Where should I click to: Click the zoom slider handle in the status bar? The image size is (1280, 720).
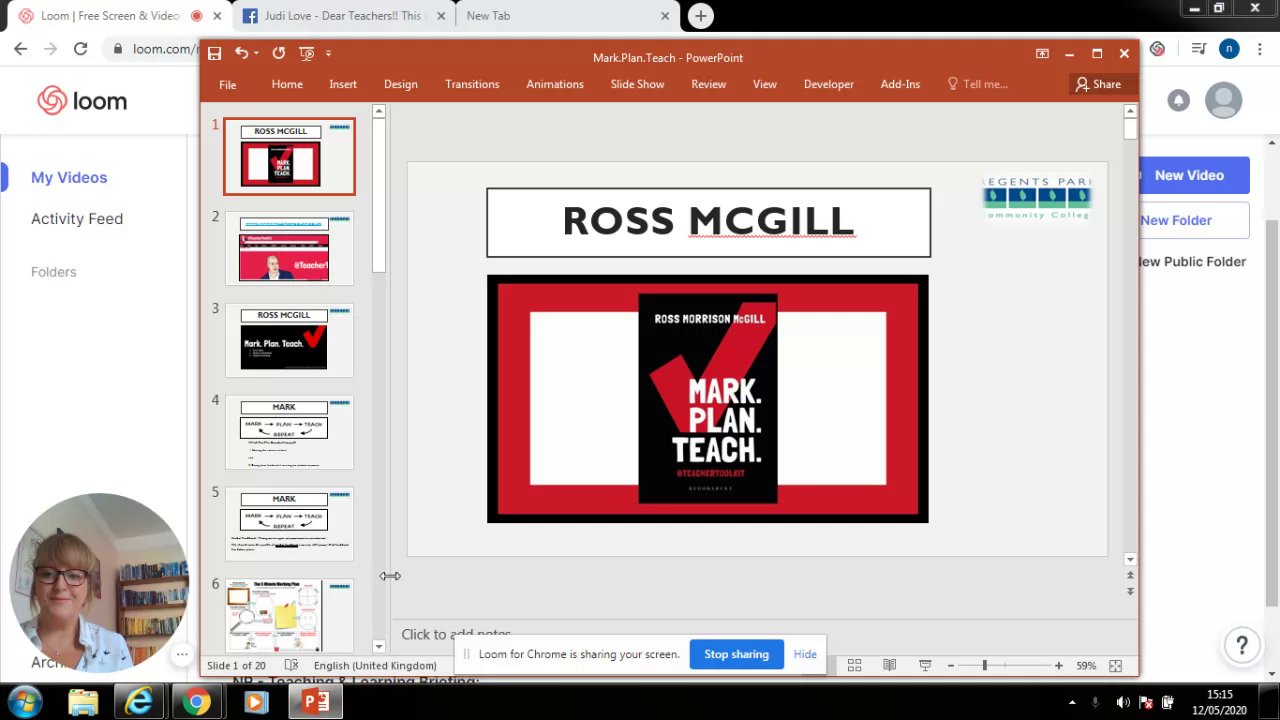point(984,666)
